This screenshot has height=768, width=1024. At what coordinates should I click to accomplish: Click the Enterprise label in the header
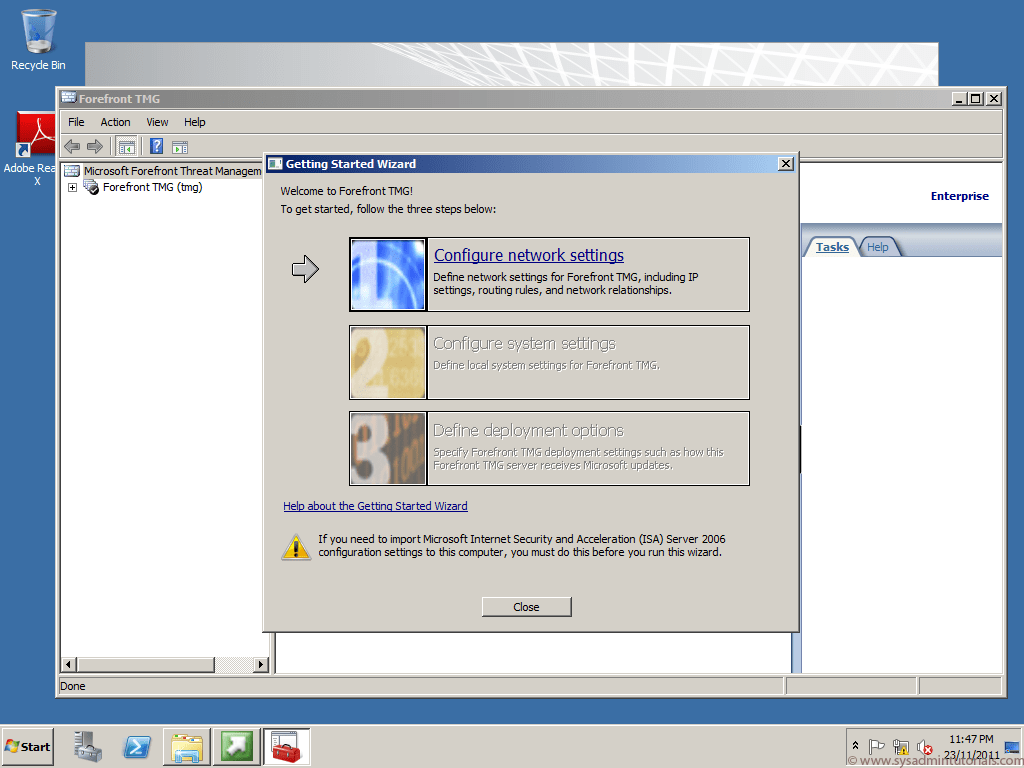point(959,196)
